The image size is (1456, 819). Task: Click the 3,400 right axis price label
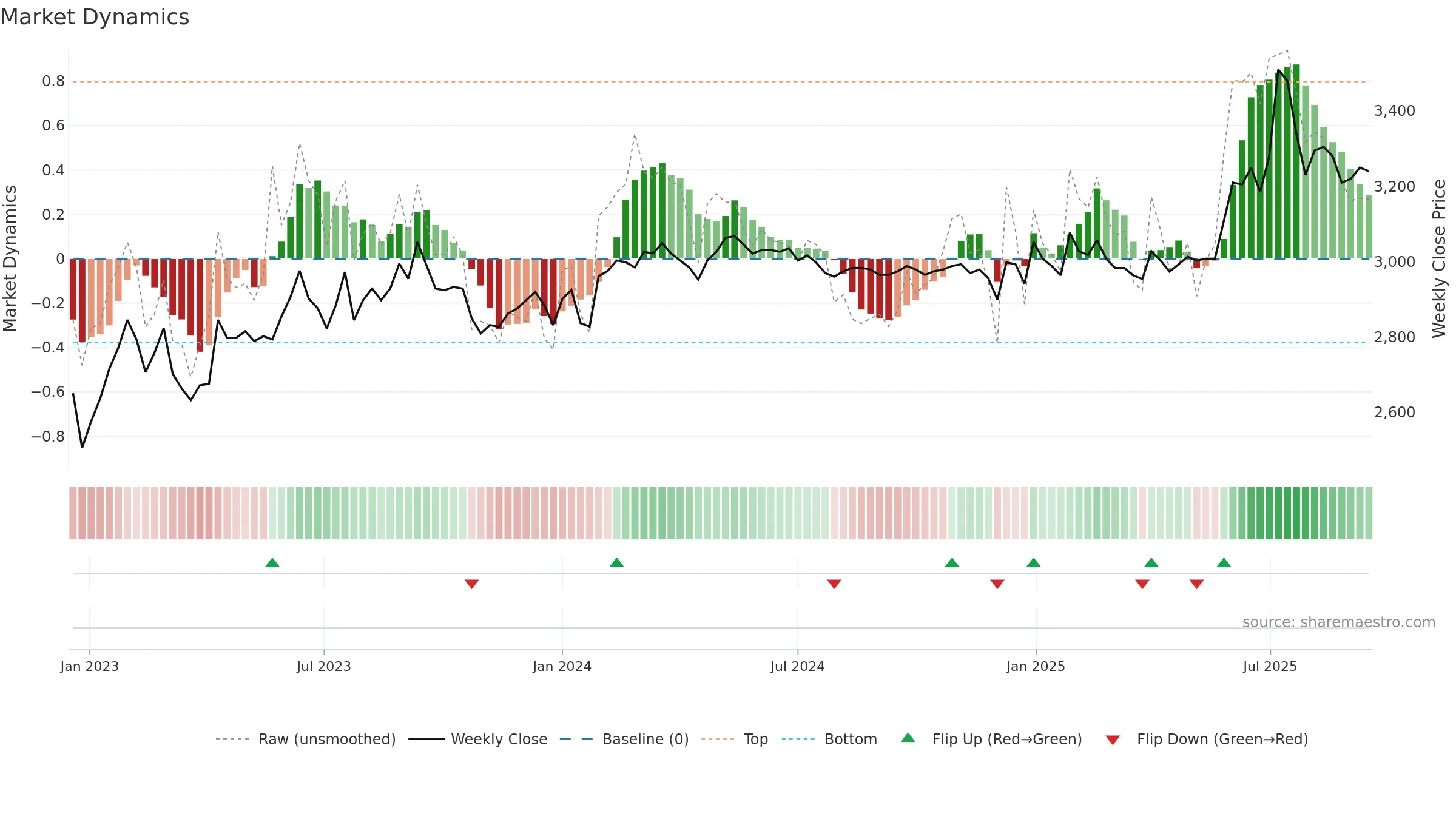(x=1395, y=111)
